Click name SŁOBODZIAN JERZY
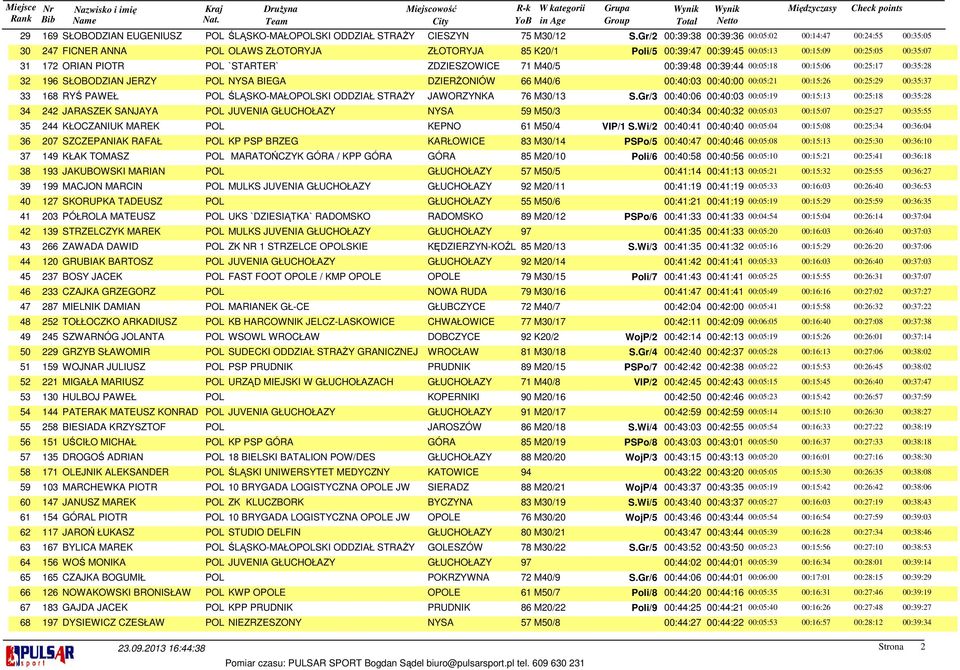 110,81
